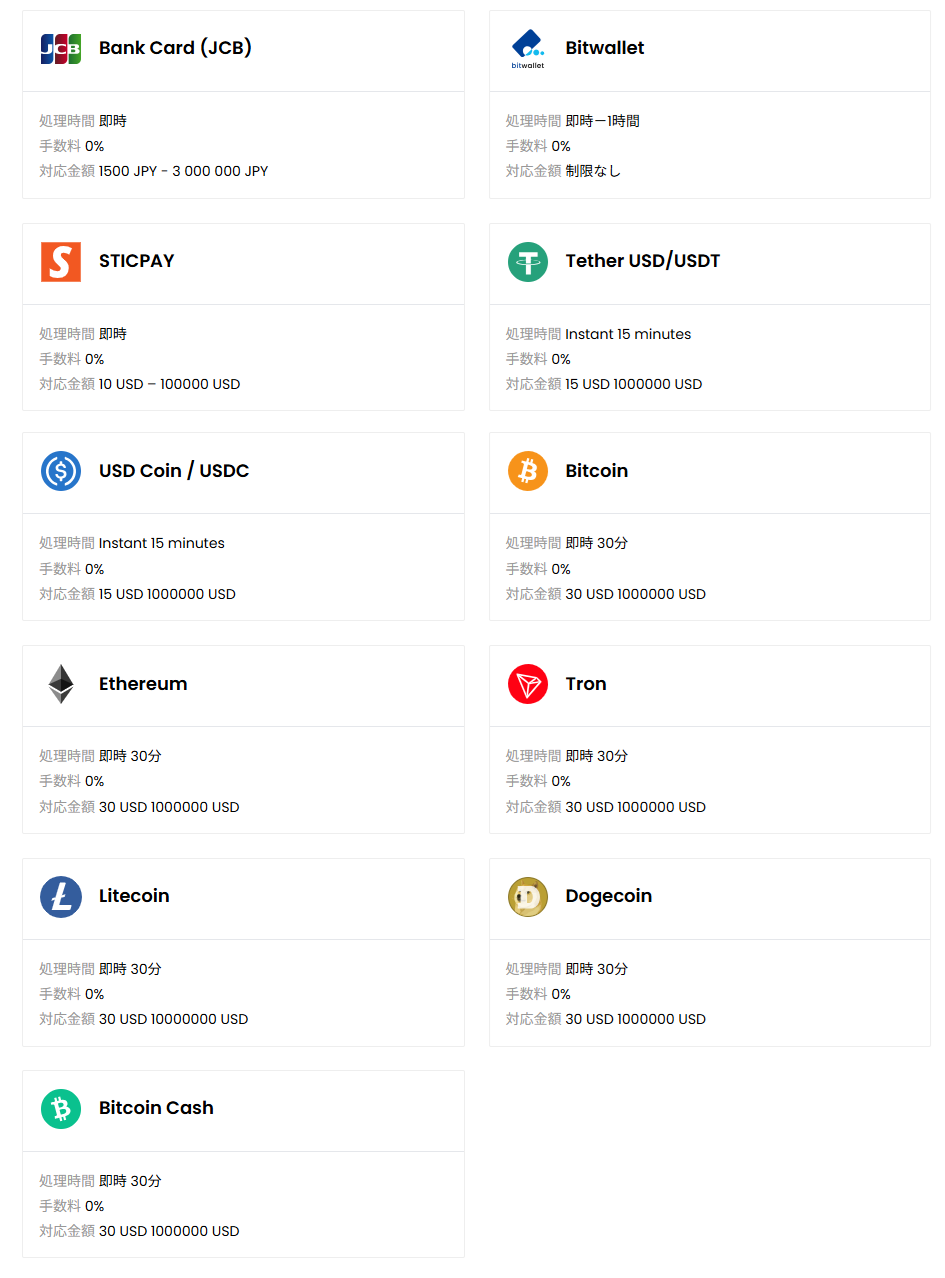Click the green Bitcoin Cash icon
Viewport: 945px width, 1278px height.
pos(61,1109)
